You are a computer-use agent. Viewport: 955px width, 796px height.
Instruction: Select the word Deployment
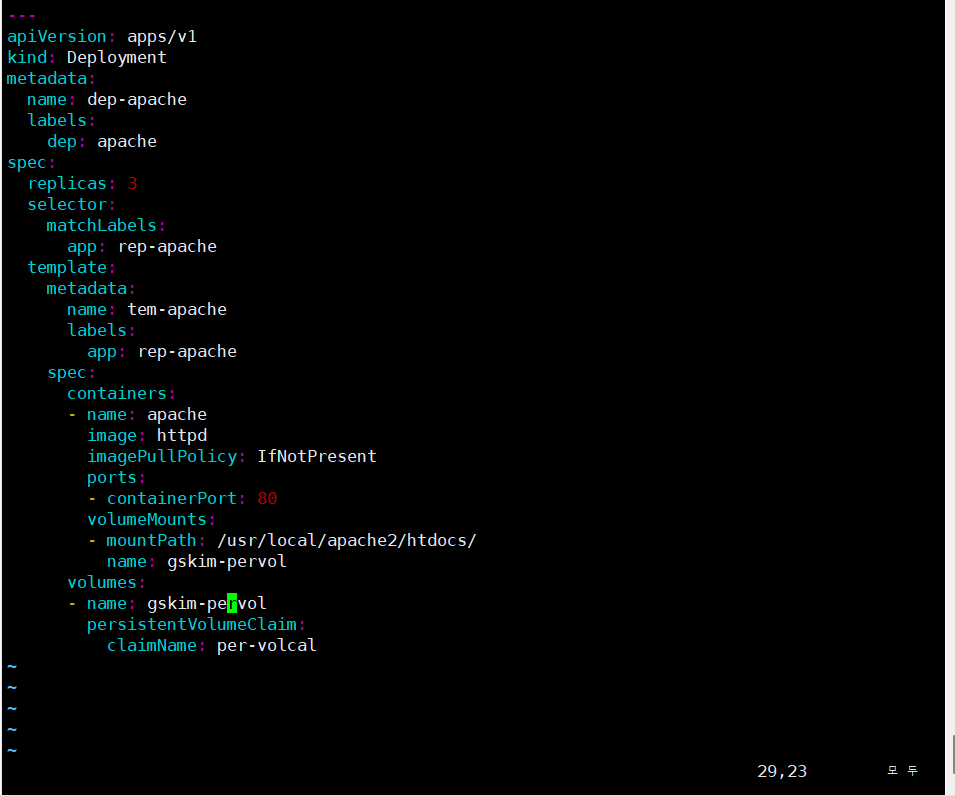click(x=116, y=58)
